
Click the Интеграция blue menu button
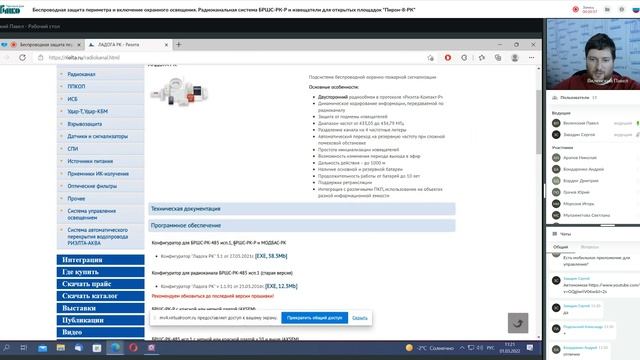point(100,260)
